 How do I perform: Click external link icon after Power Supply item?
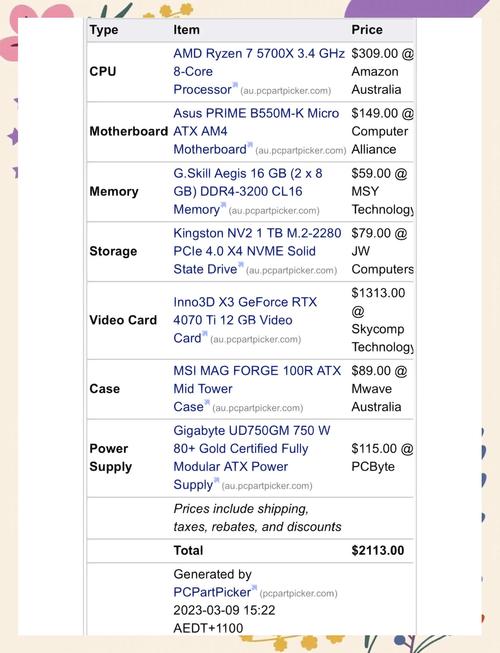tap(216, 481)
